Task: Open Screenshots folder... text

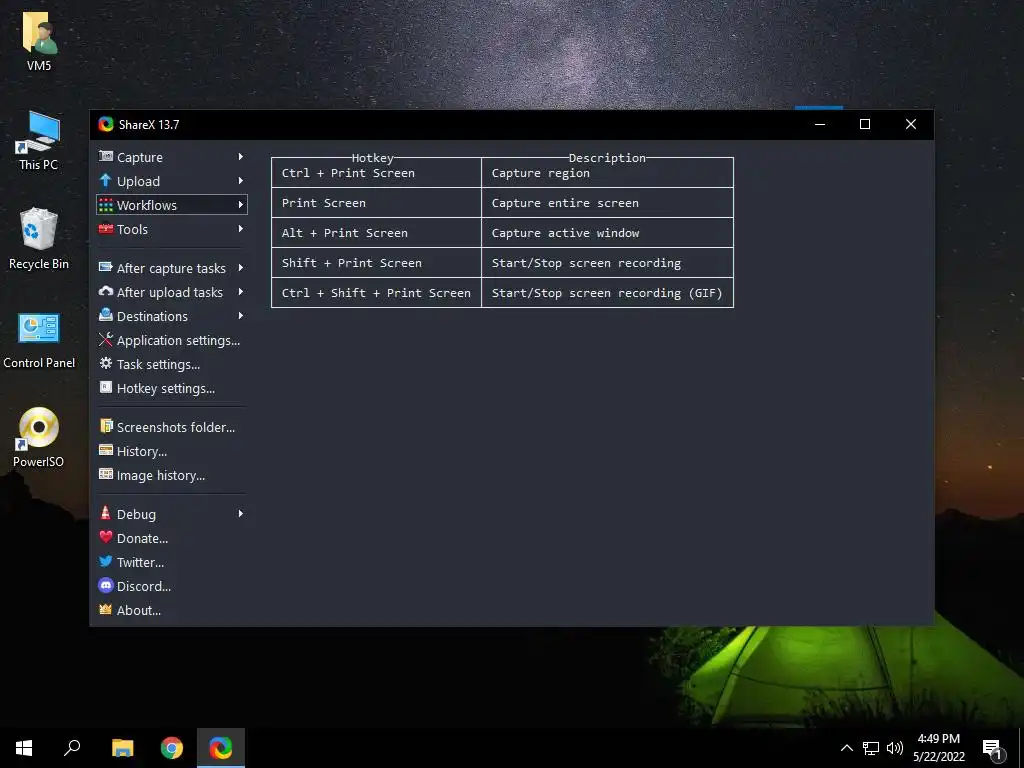Action: point(176,428)
